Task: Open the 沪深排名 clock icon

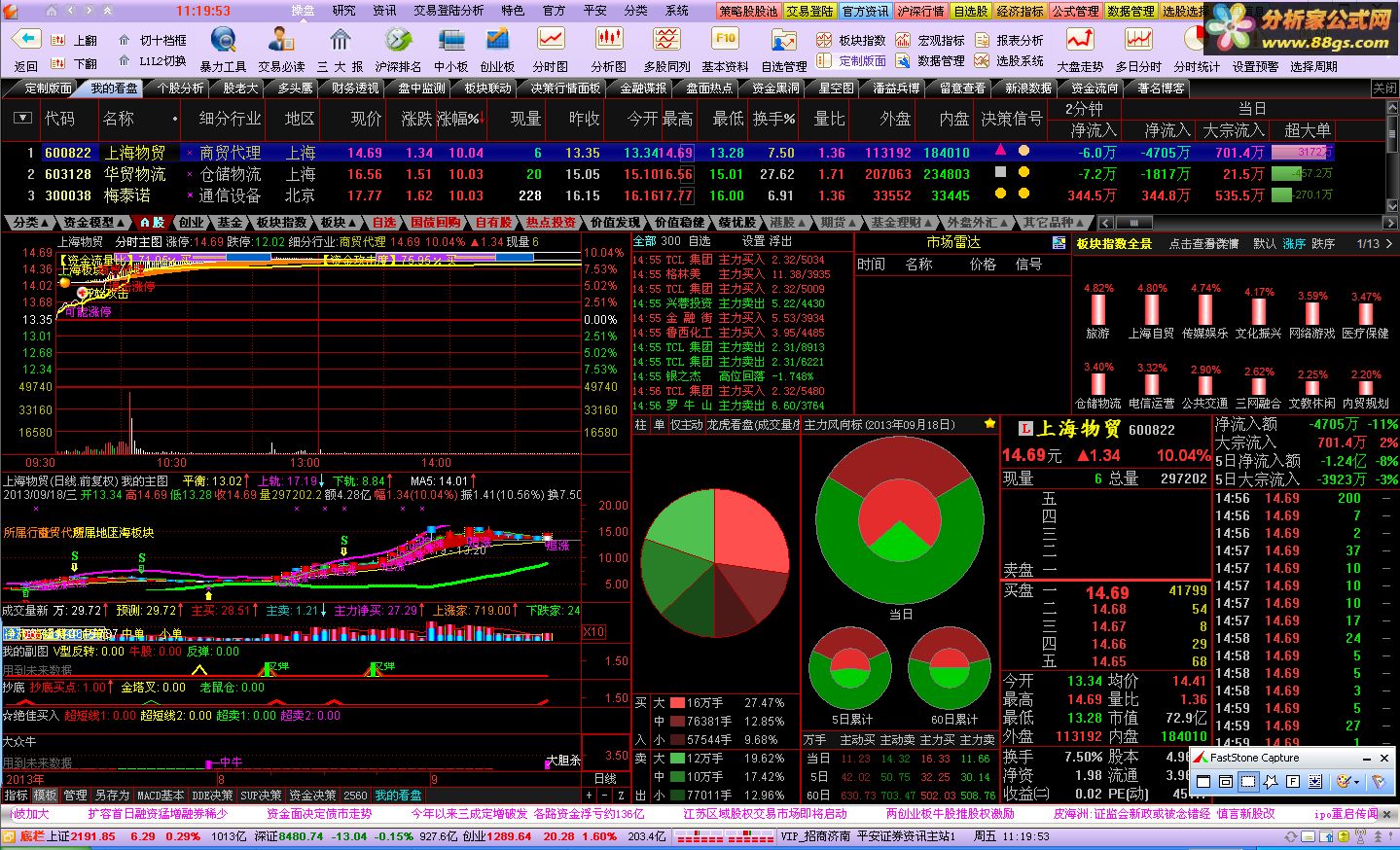Action: 398,40
